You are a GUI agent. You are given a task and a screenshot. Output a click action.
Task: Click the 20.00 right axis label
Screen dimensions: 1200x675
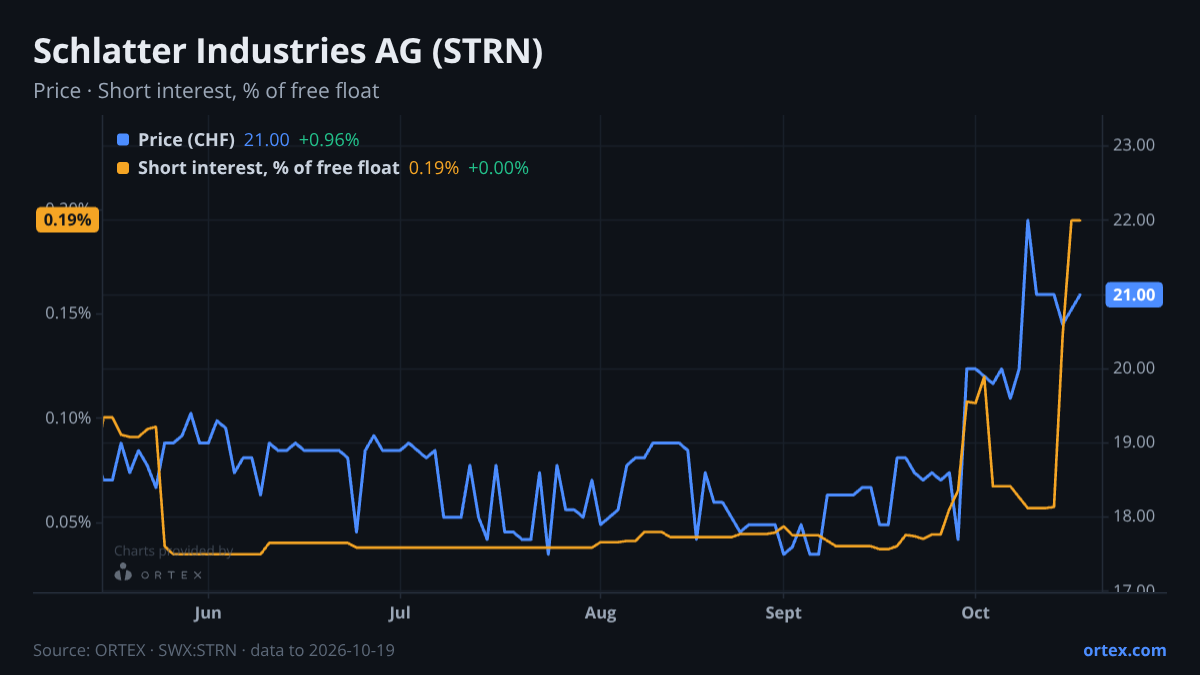(x=1133, y=368)
